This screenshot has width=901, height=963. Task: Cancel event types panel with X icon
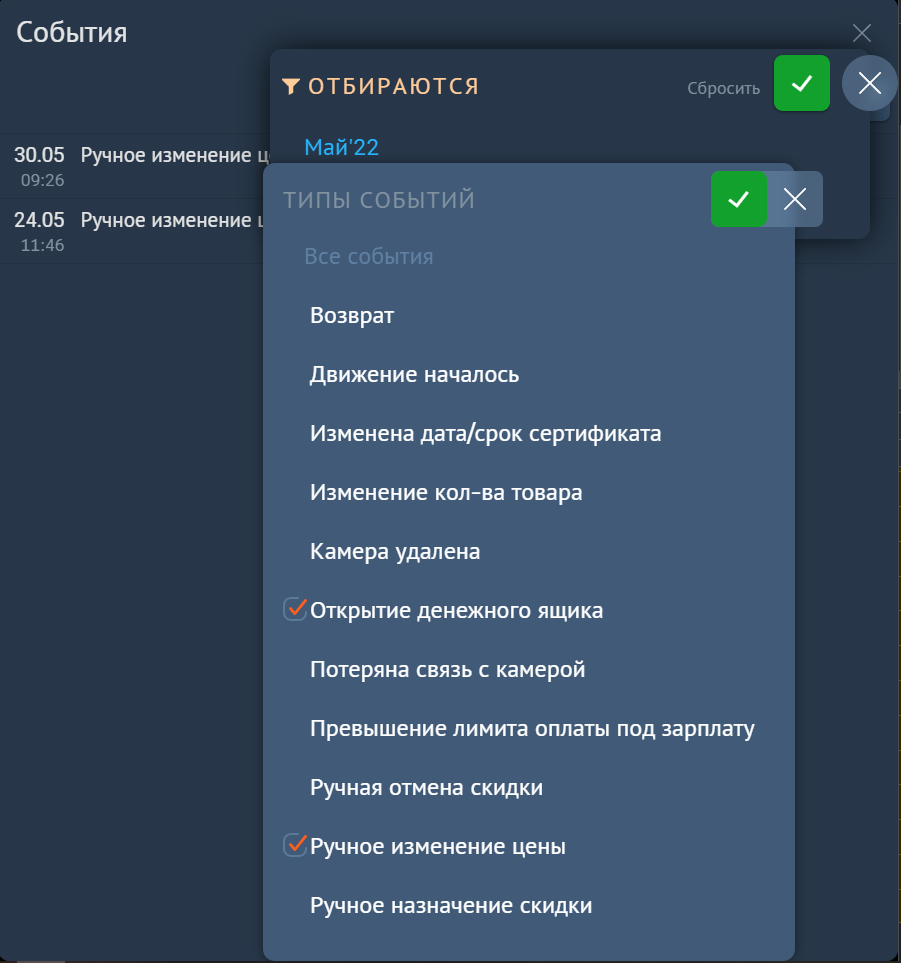pyautogui.click(x=795, y=199)
